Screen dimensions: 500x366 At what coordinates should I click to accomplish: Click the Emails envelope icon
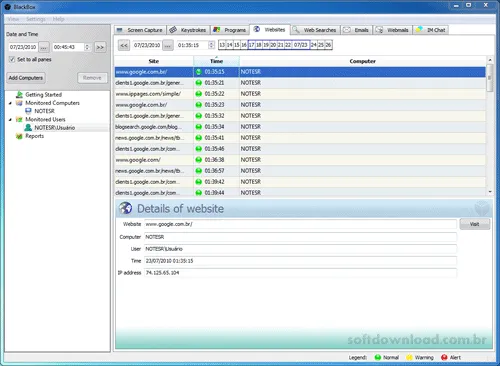coord(347,30)
